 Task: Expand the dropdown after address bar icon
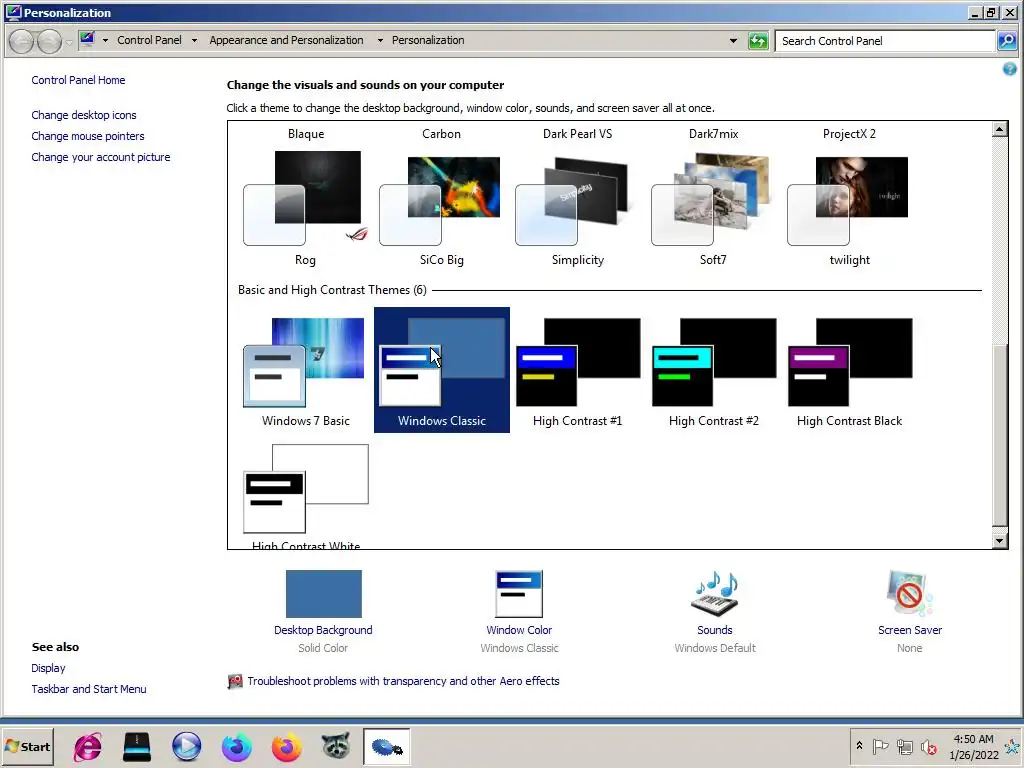(105, 40)
